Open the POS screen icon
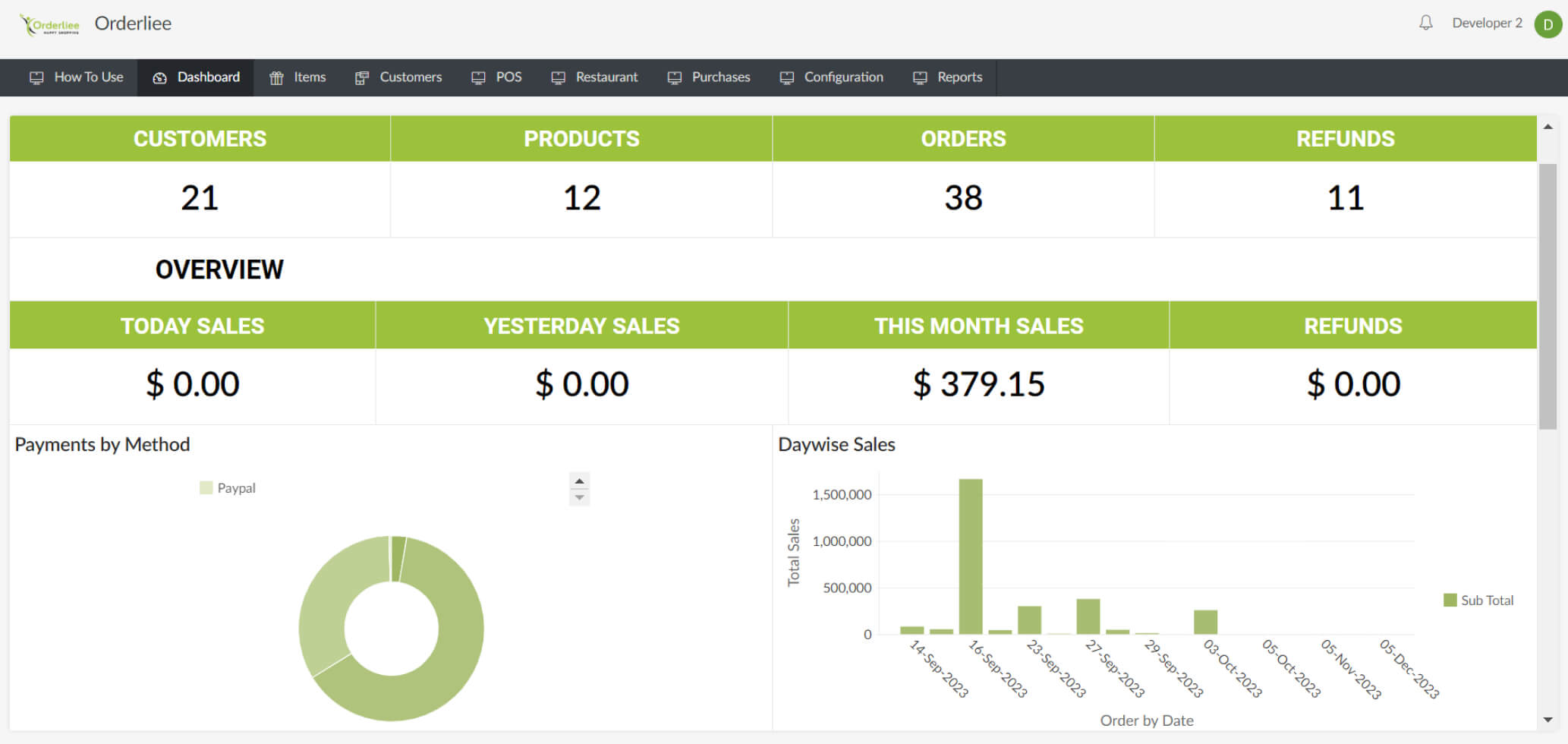1568x744 pixels. pos(477,77)
